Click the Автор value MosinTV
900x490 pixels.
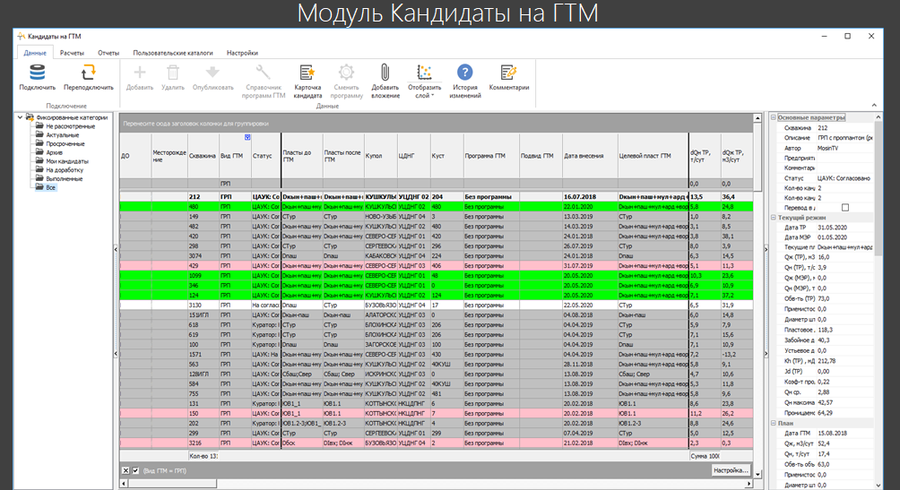coord(828,148)
